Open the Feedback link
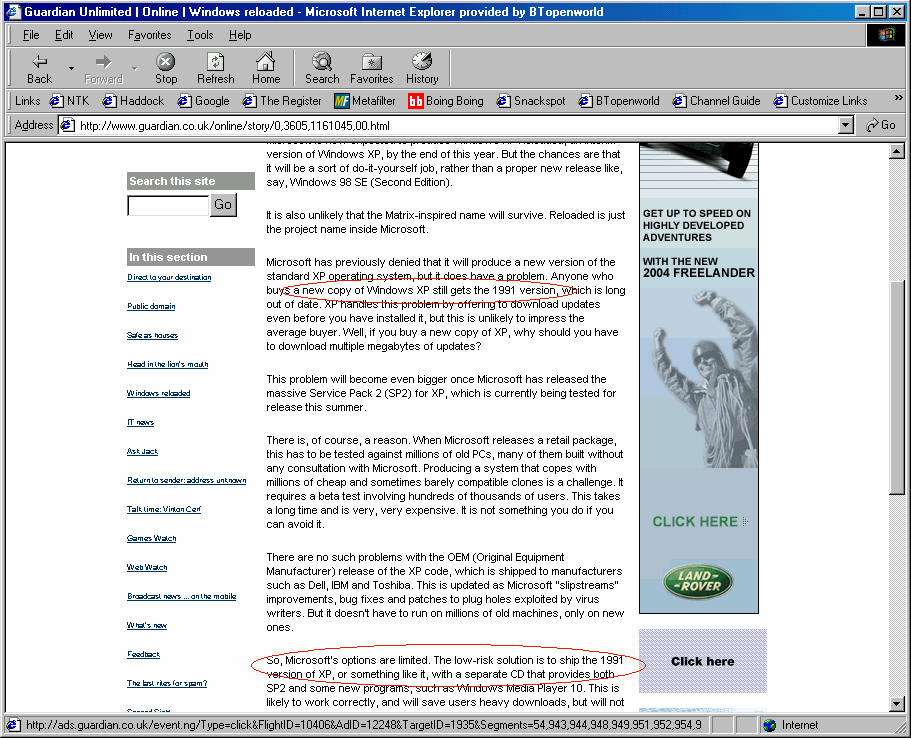The image size is (911, 738). [144, 654]
